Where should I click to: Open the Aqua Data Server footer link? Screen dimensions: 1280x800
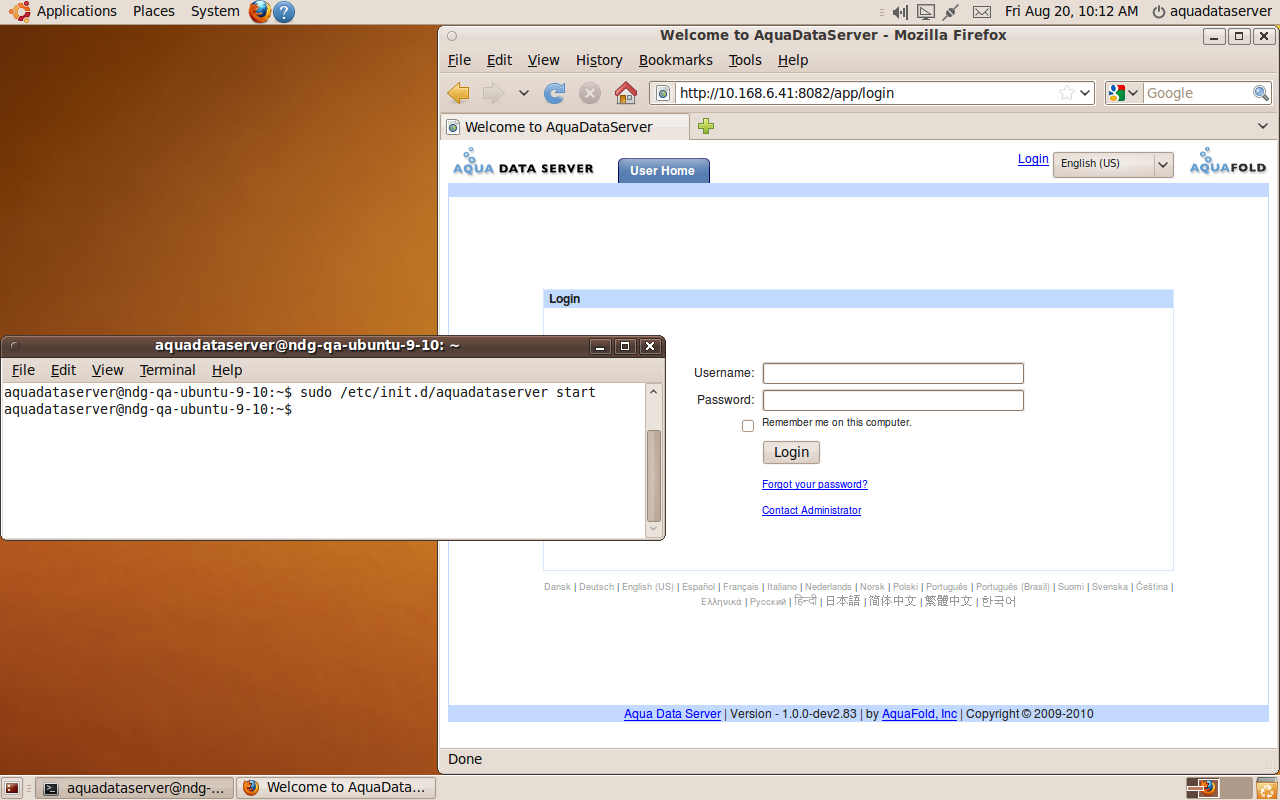point(672,714)
